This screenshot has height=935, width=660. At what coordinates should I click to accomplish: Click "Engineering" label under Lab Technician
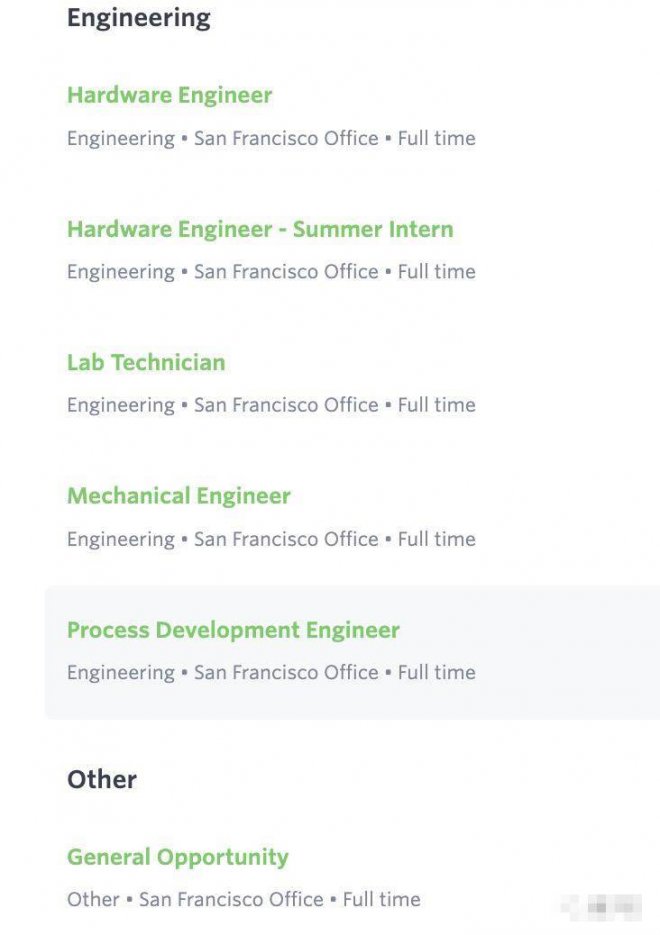click(120, 405)
